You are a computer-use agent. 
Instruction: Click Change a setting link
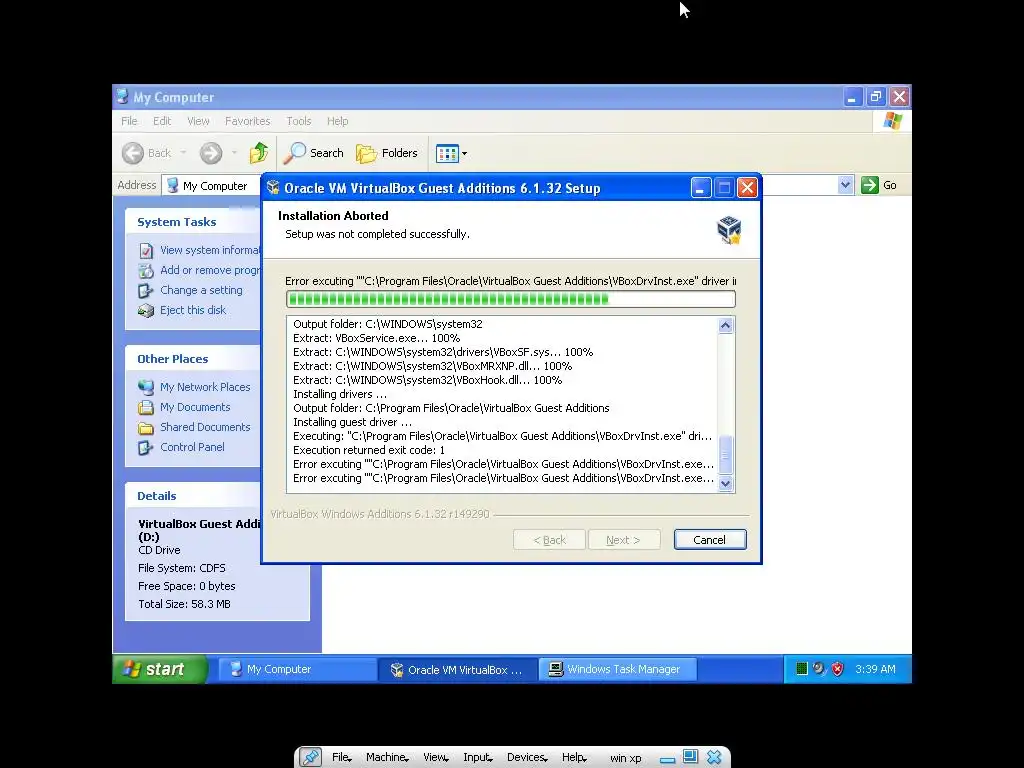pyautogui.click(x=190, y=290)
